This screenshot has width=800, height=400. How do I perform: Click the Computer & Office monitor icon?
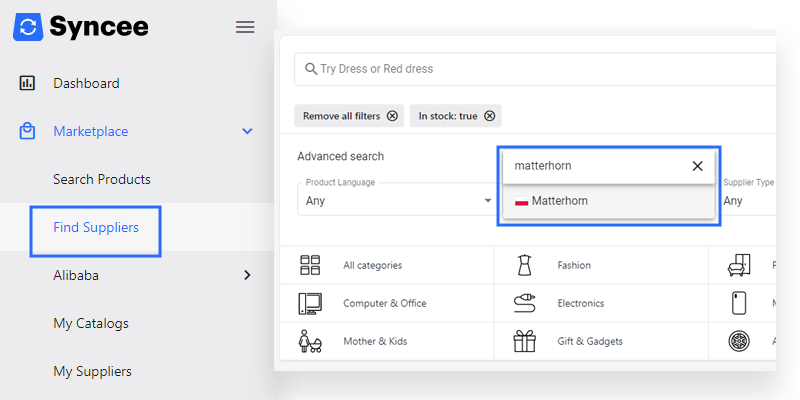(x=310, y=304)
